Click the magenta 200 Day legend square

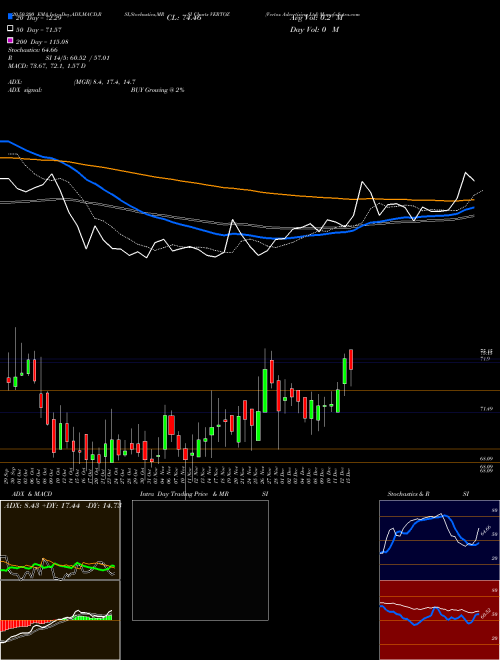point(10,40)
